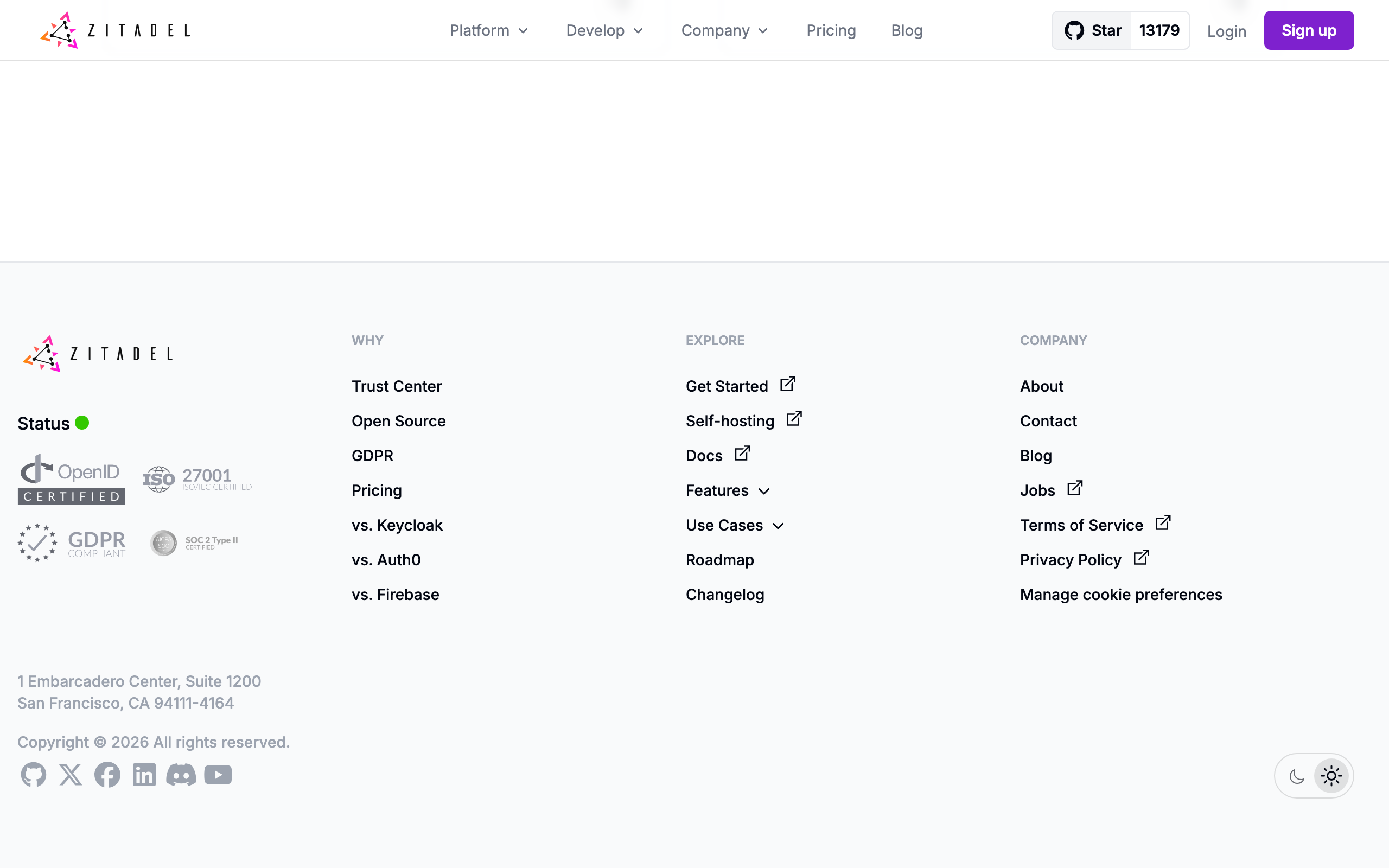Viewport: 1389px width, 868px height.
Task: Open the GitHub icon in footer socials
Action: pyautogui.click(x=33, y=775)
